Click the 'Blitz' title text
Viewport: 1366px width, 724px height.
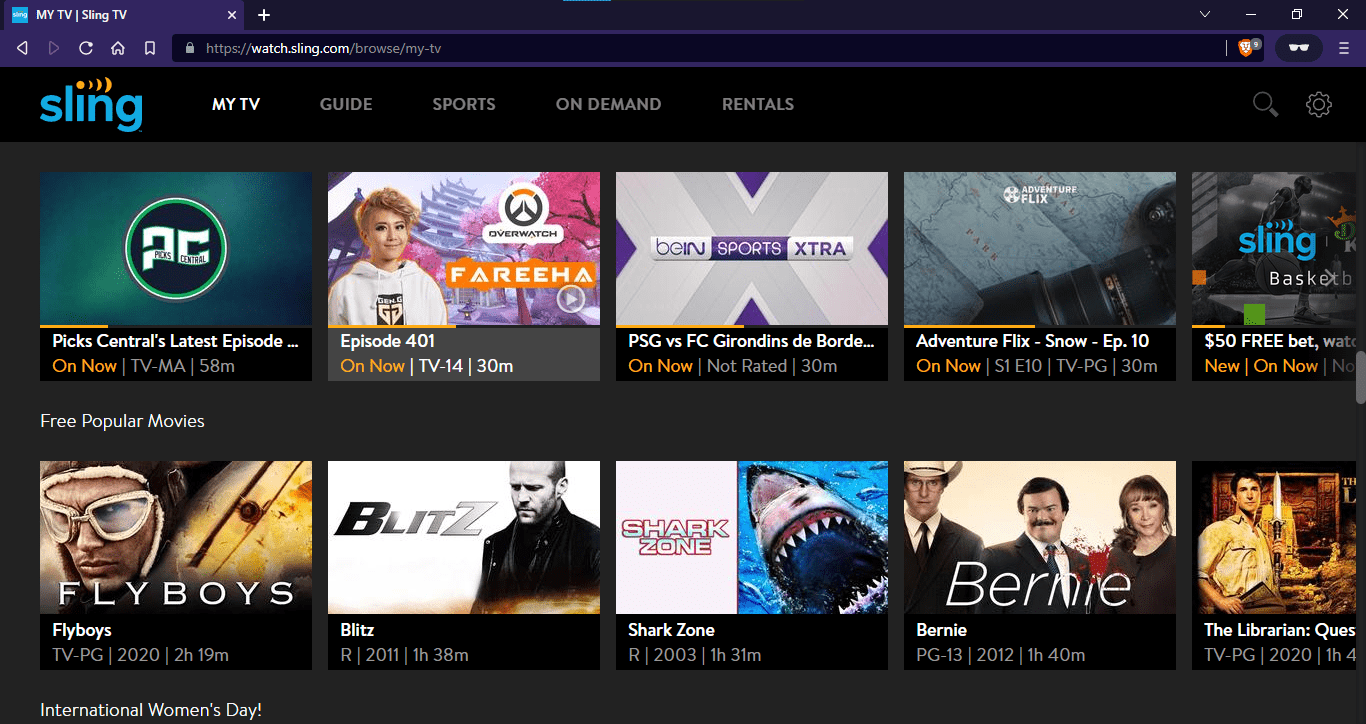click(x=357, y=630)
